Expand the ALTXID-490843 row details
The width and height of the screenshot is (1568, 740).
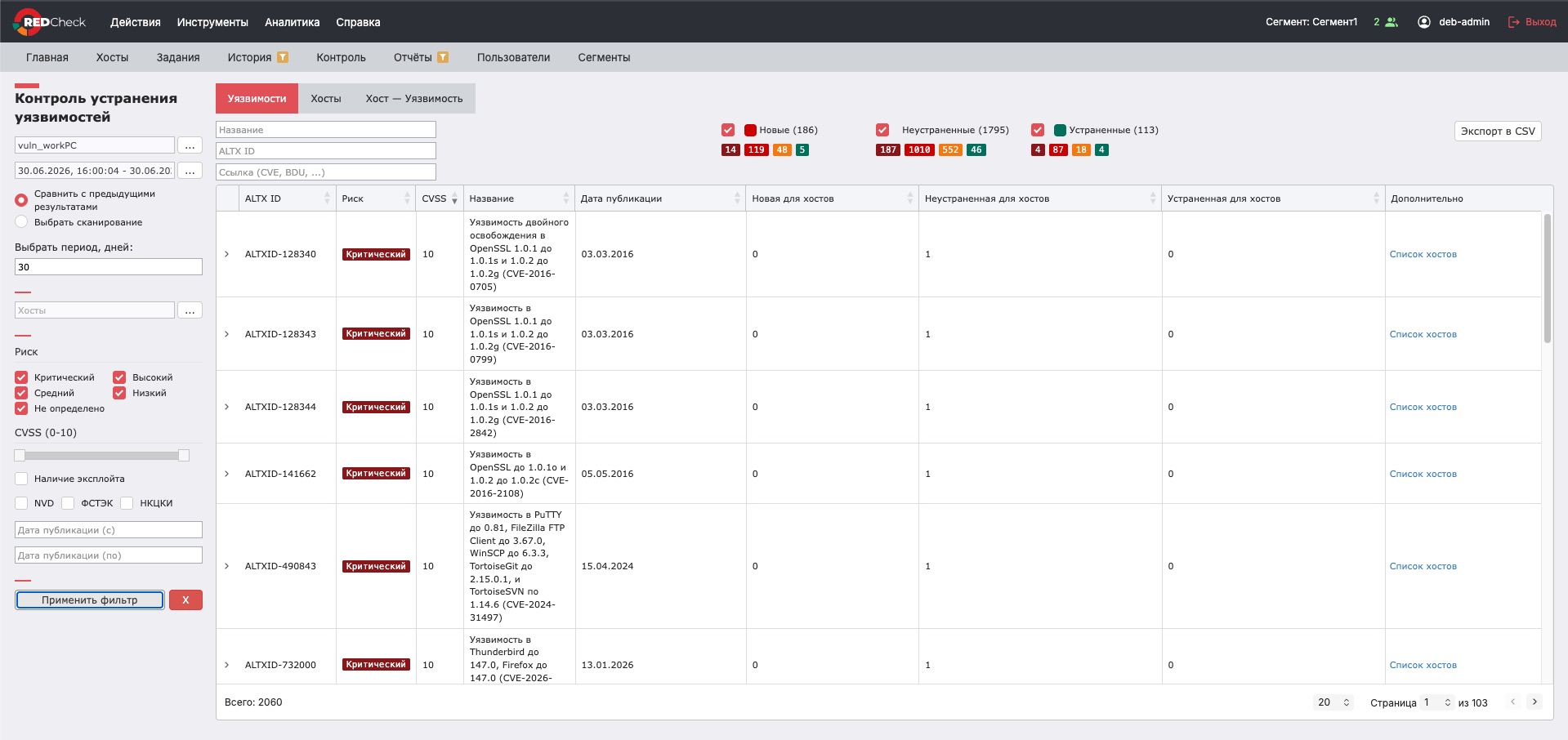coord(227,566)
